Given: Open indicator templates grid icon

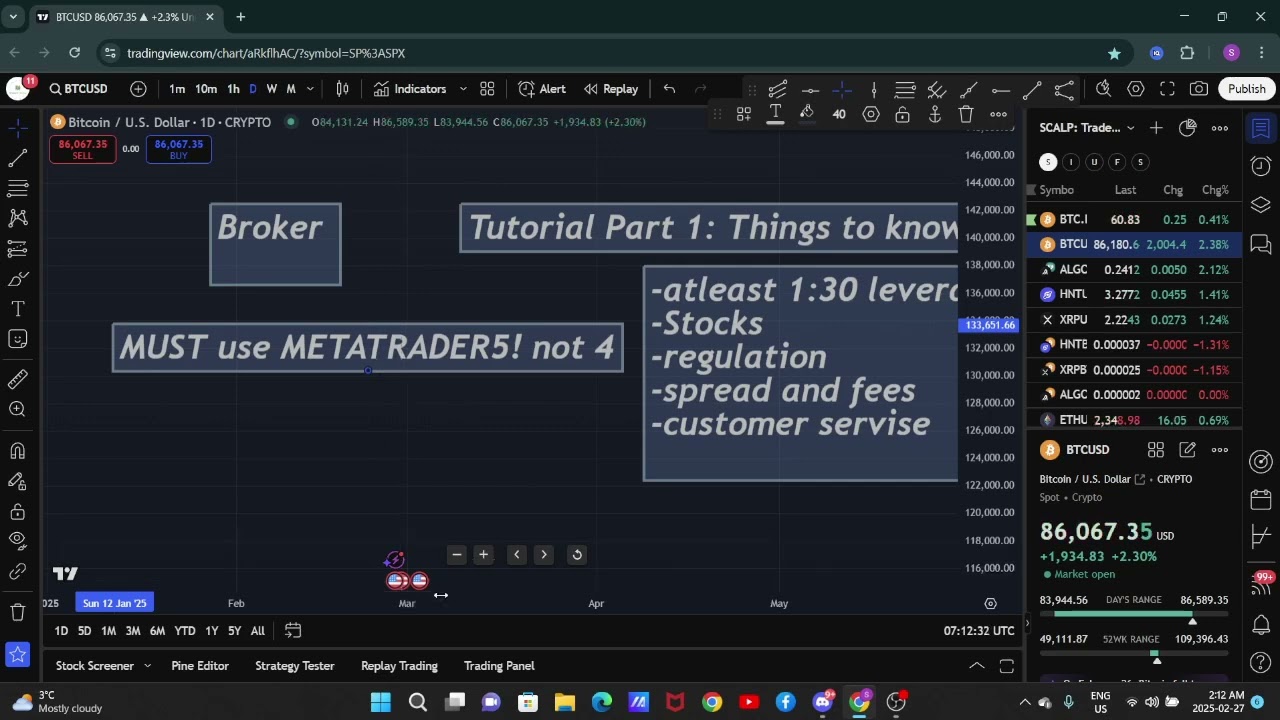Looking at the screenshot, I should pos(487,89).
